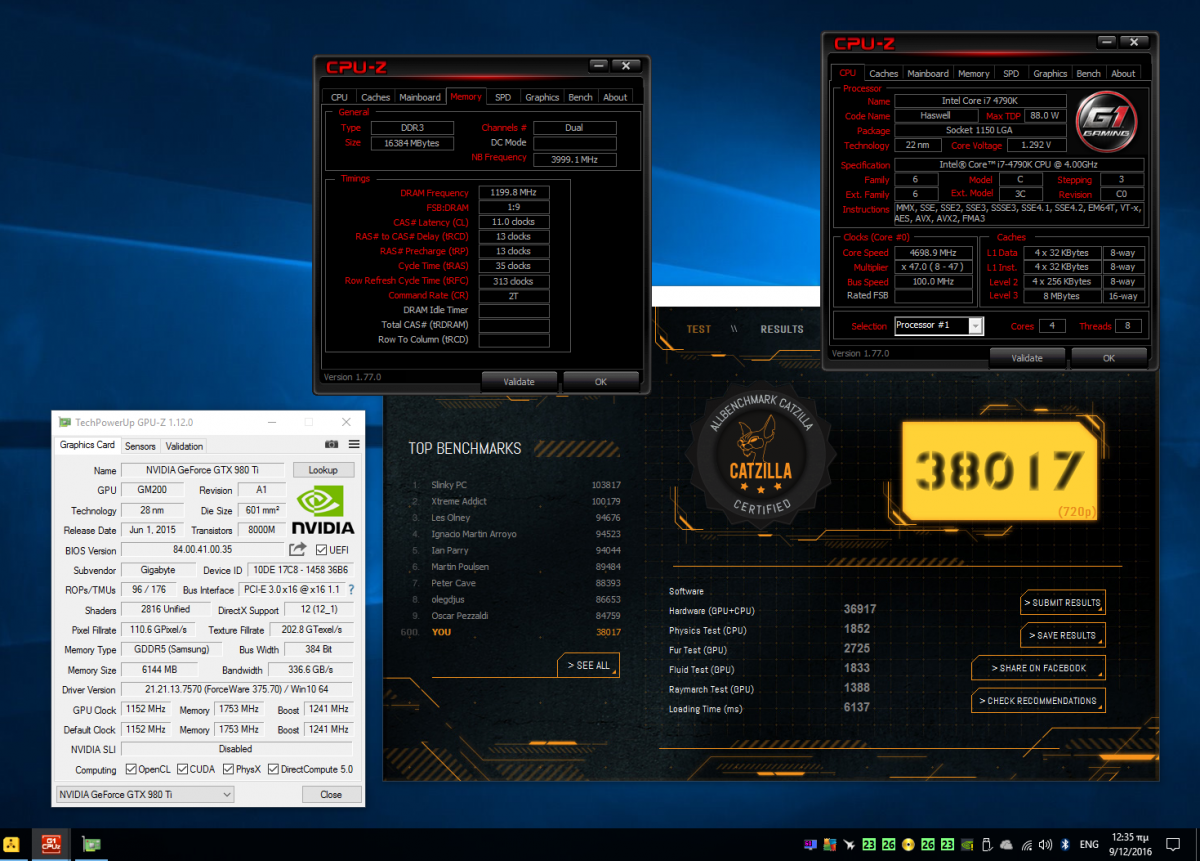The height and width of the screenshot is (861, 1200).
Task: Open the Processor #1 selection dropdown
Action: click(938, 326)
